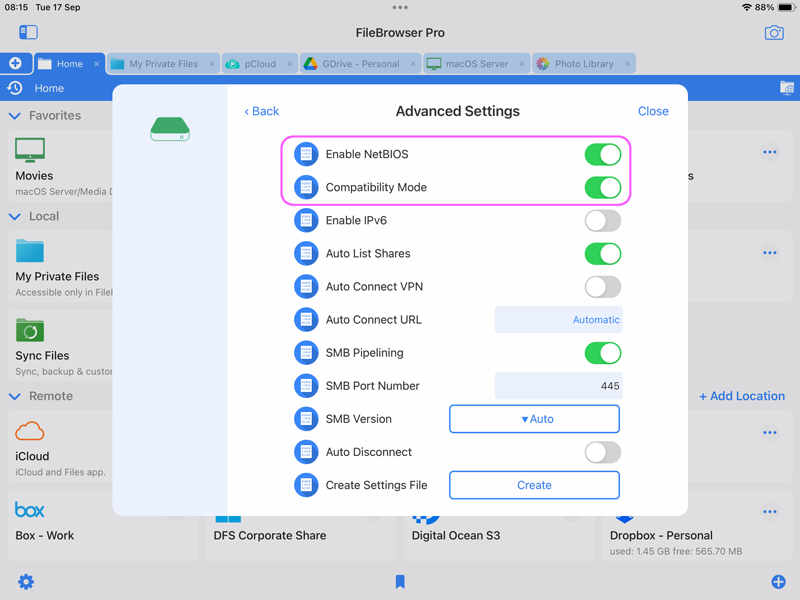Click the SMB Pipelining row icon
The image size is (800, 600).
click(306, 353)
